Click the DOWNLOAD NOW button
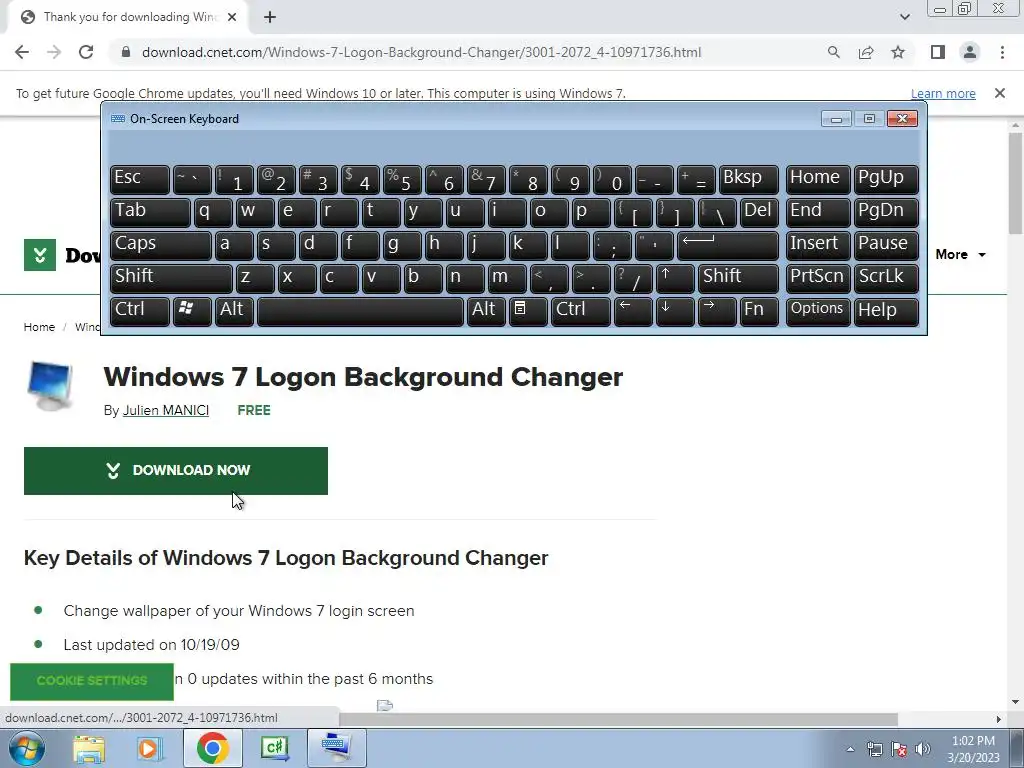Viewport: 1024px width, 768px height. click(176, 471)
